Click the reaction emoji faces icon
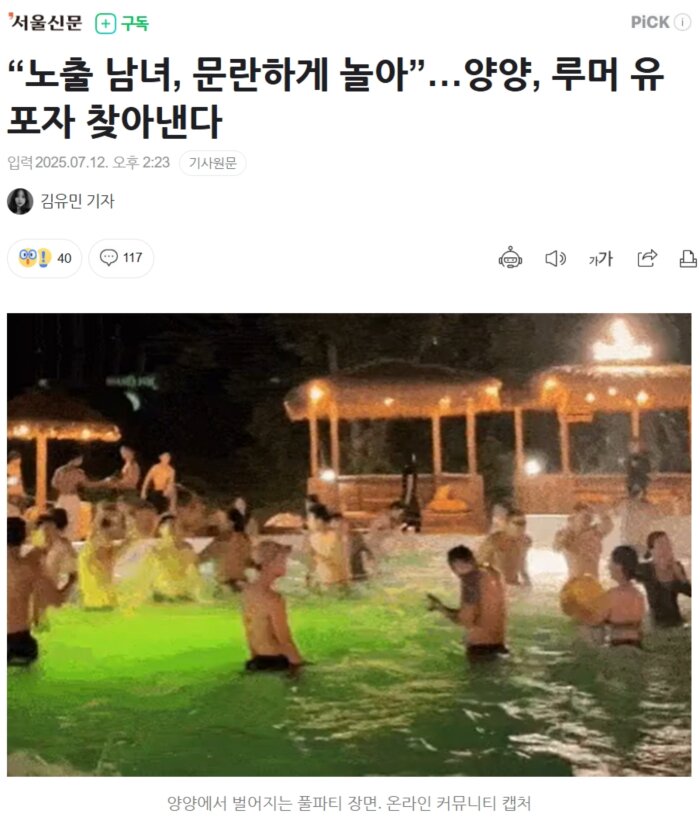 coord(35,258)
